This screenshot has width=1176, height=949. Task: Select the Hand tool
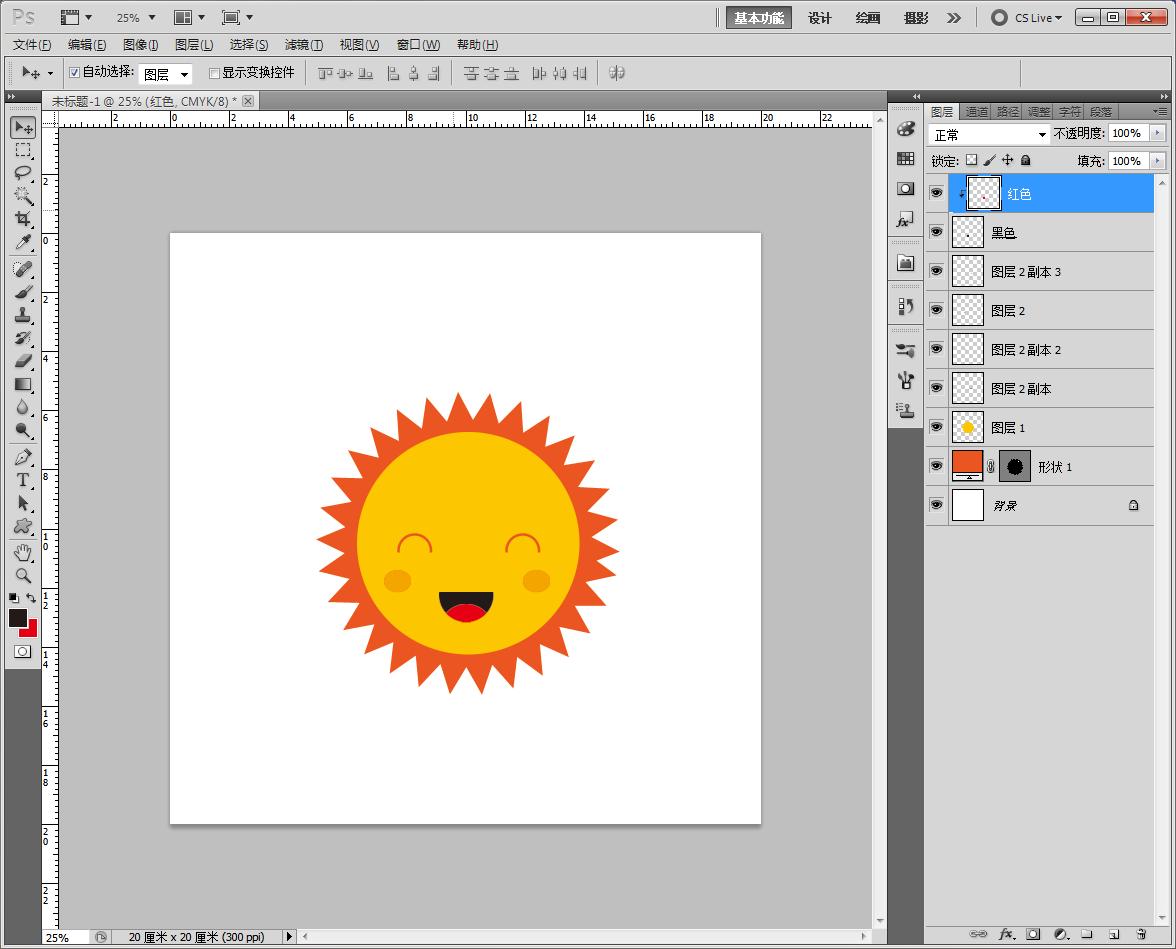click(23, 552)
